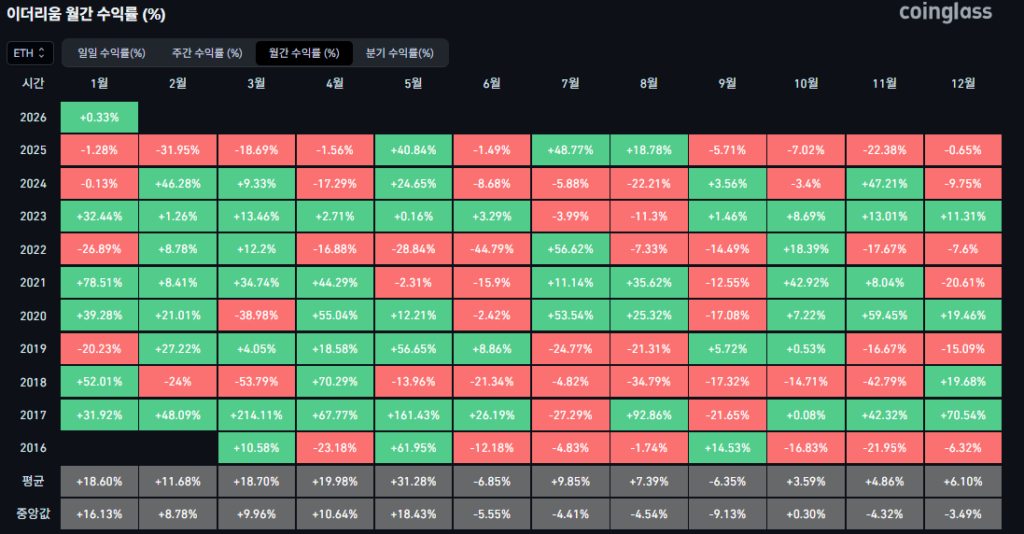Click the 평균 May +31.28% cell
This screenshot has height=534, width=1024.
[413, 481]
